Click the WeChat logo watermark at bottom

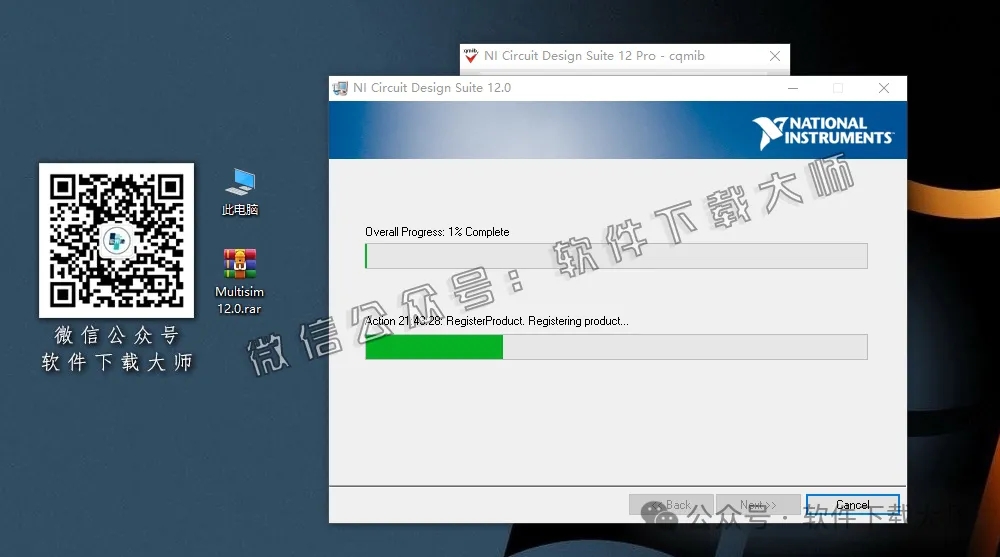(659, 514)
